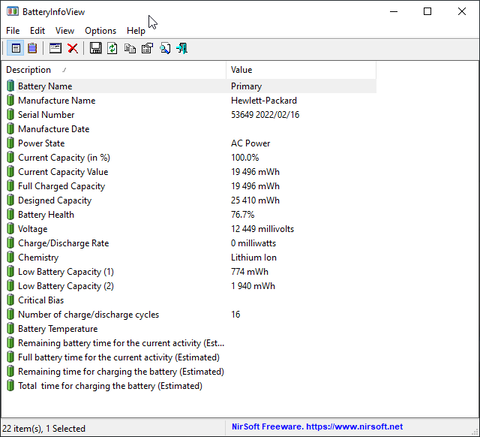
Task: Click the window-shaped toolbar icon
Action: click(55, 49)
